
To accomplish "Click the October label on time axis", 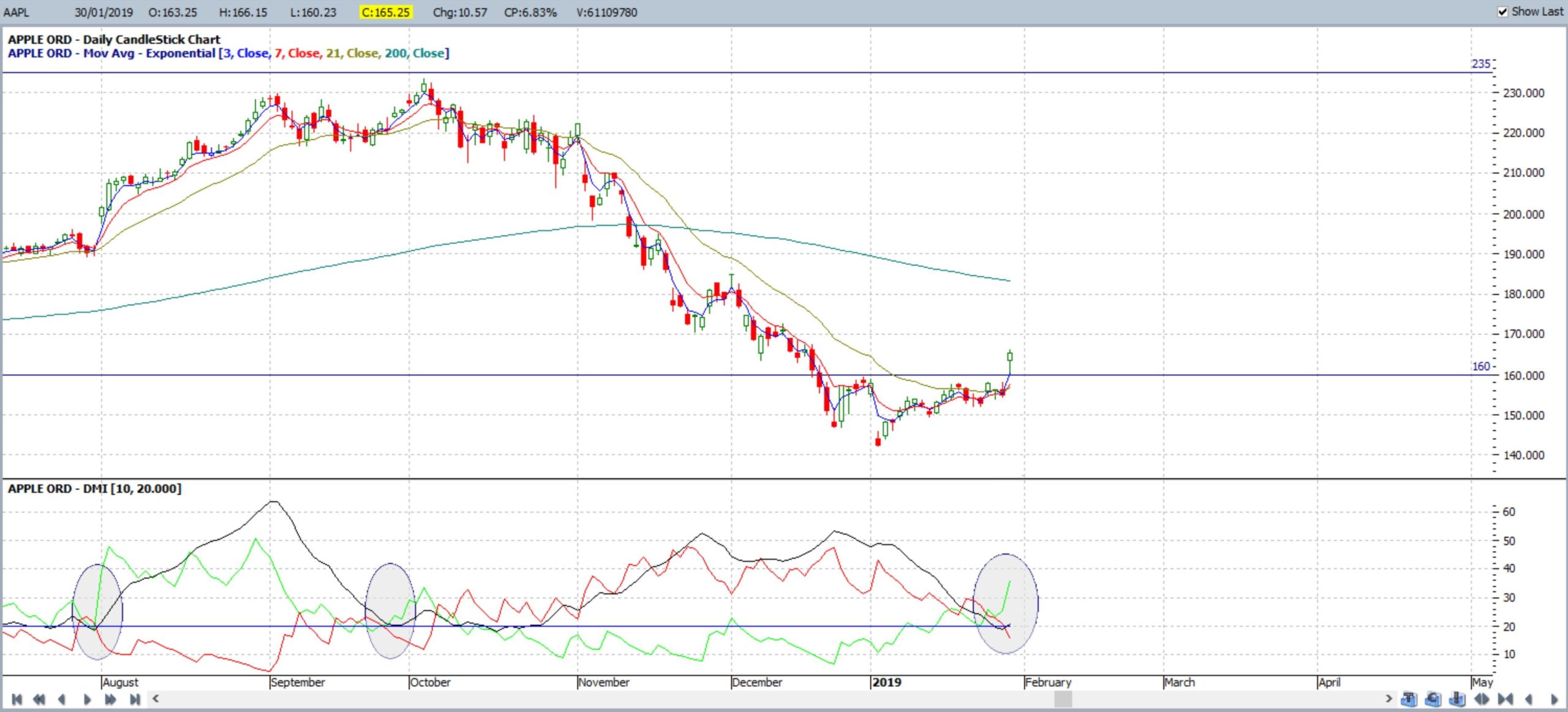I will (x=430, y=682).
